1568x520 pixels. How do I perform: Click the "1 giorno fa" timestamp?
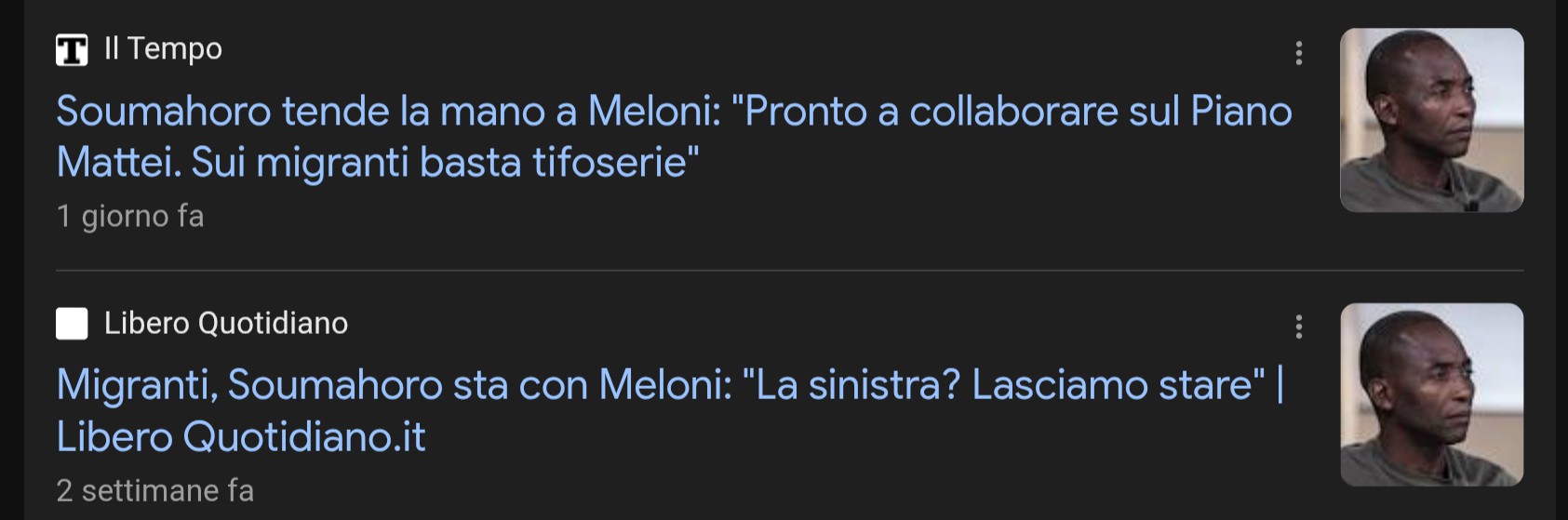[x=130, y=216]
